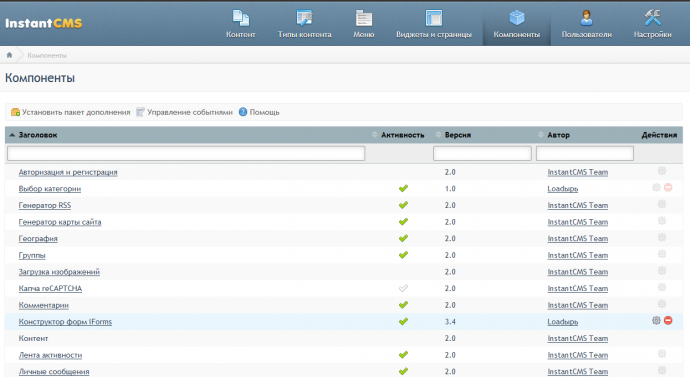The image size is (690, 377).
Task: Open settings gear for Капча reCAPTCHA
Action: (662, 287)
